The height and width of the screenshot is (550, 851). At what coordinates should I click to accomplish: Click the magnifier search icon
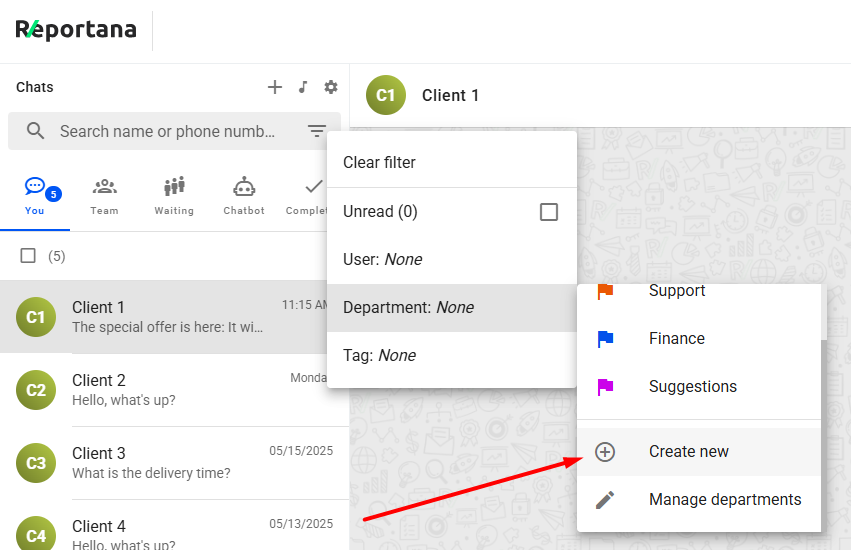[x=36, y=131]
